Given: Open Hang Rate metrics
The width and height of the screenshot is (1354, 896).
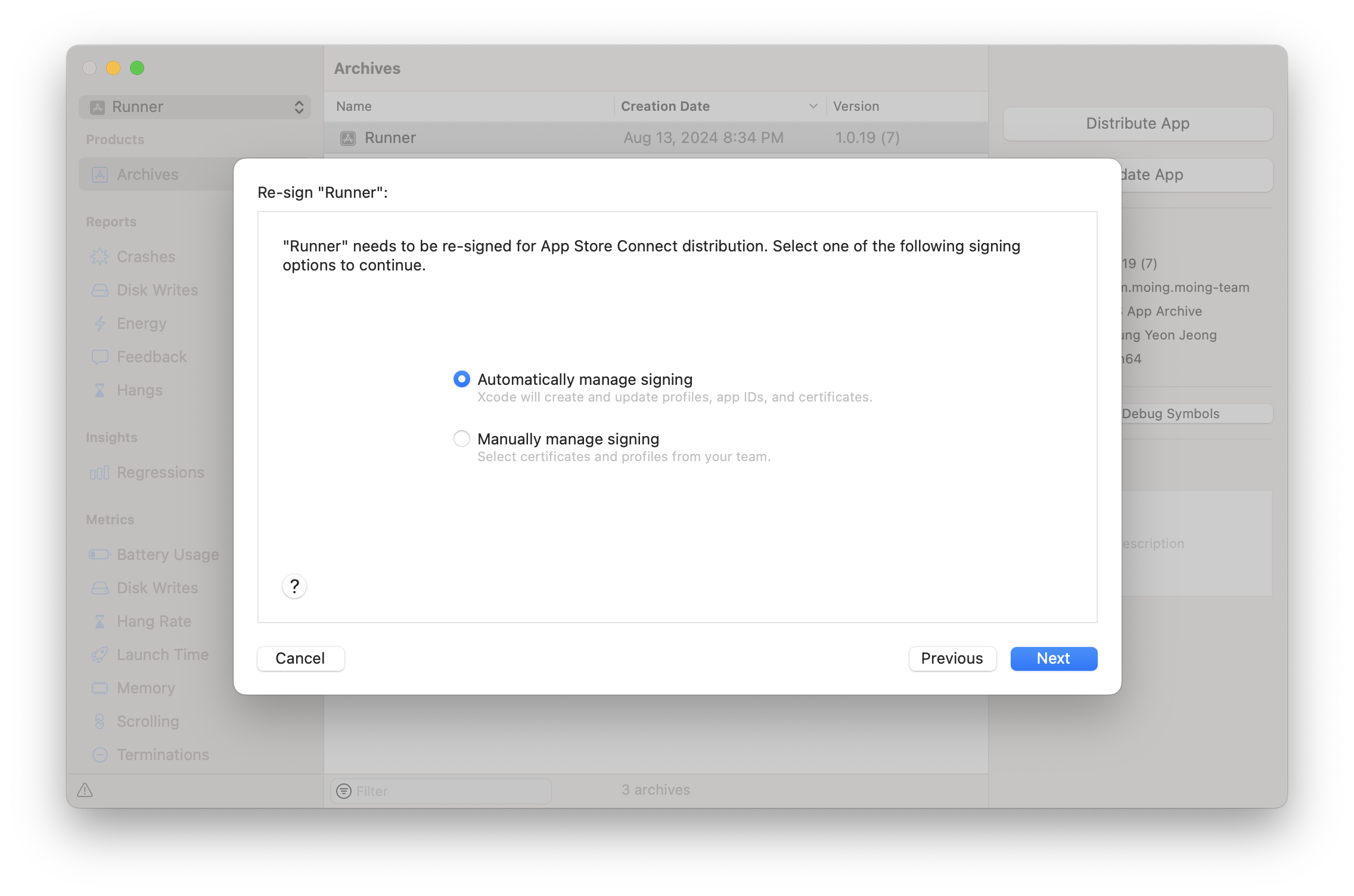Looking at the screenshot, I should pyautogui.click(x=154, y=621).
